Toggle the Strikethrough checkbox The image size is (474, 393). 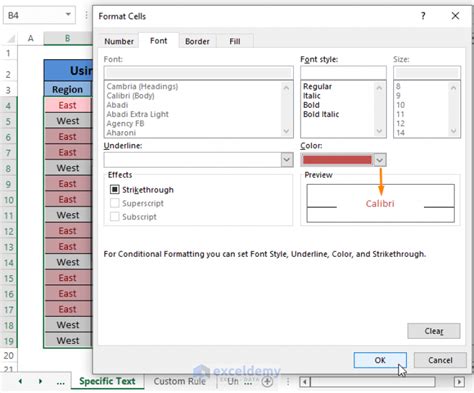(114, 190)
